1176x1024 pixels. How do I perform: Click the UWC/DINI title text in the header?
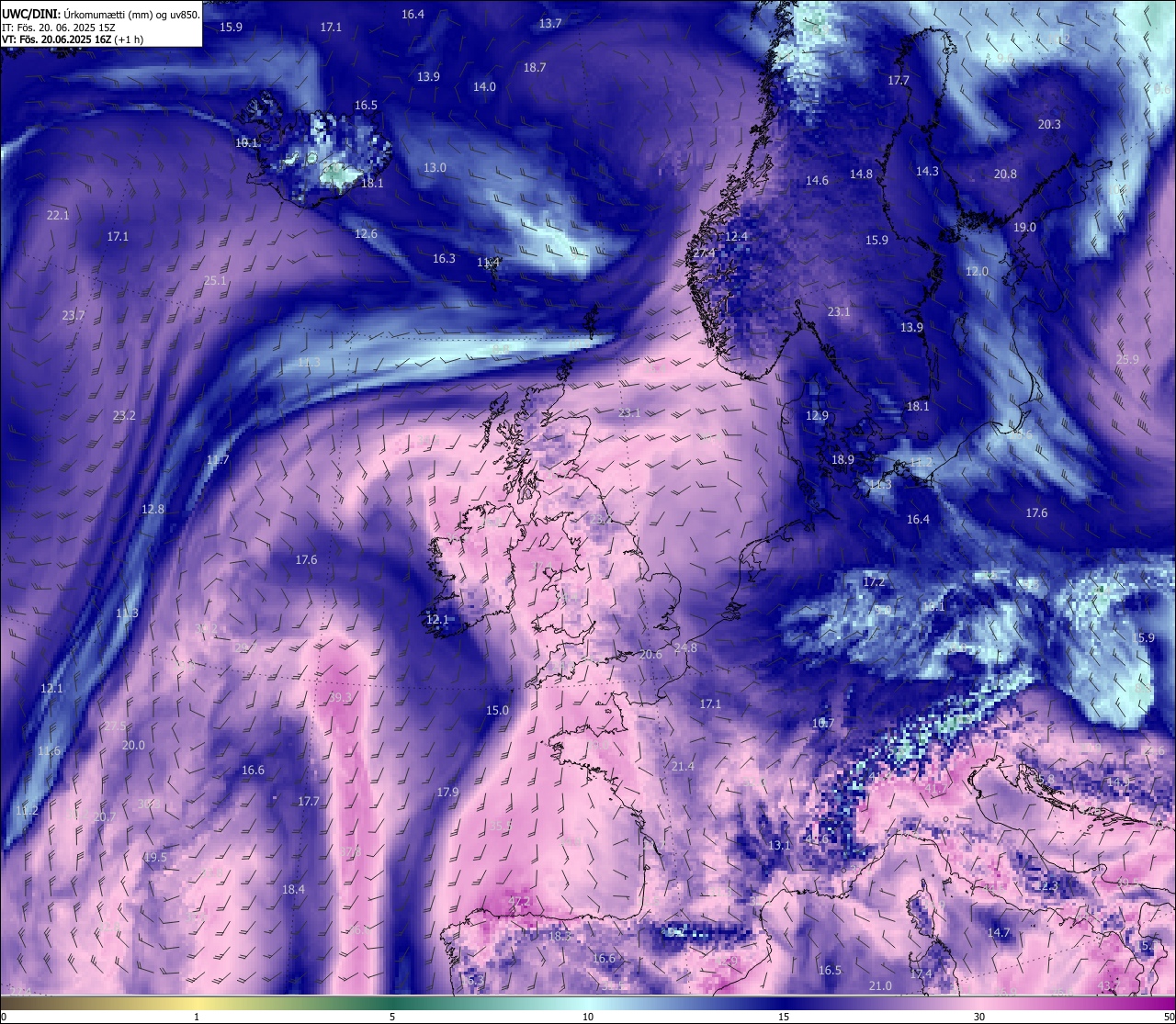[30, 15]
